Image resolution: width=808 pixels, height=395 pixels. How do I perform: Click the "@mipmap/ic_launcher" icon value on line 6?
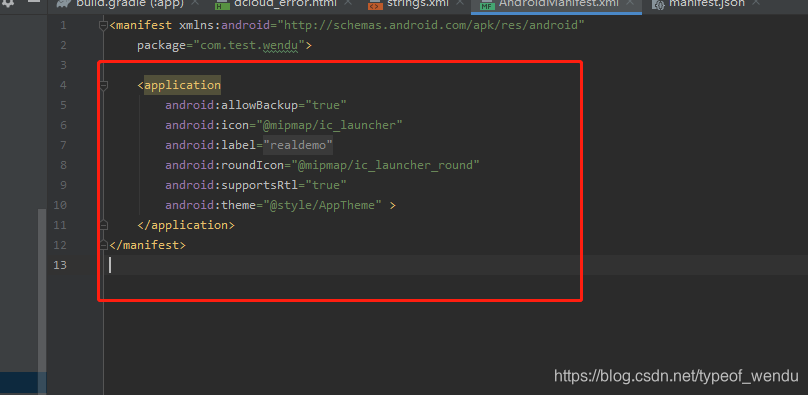point(329,125)
